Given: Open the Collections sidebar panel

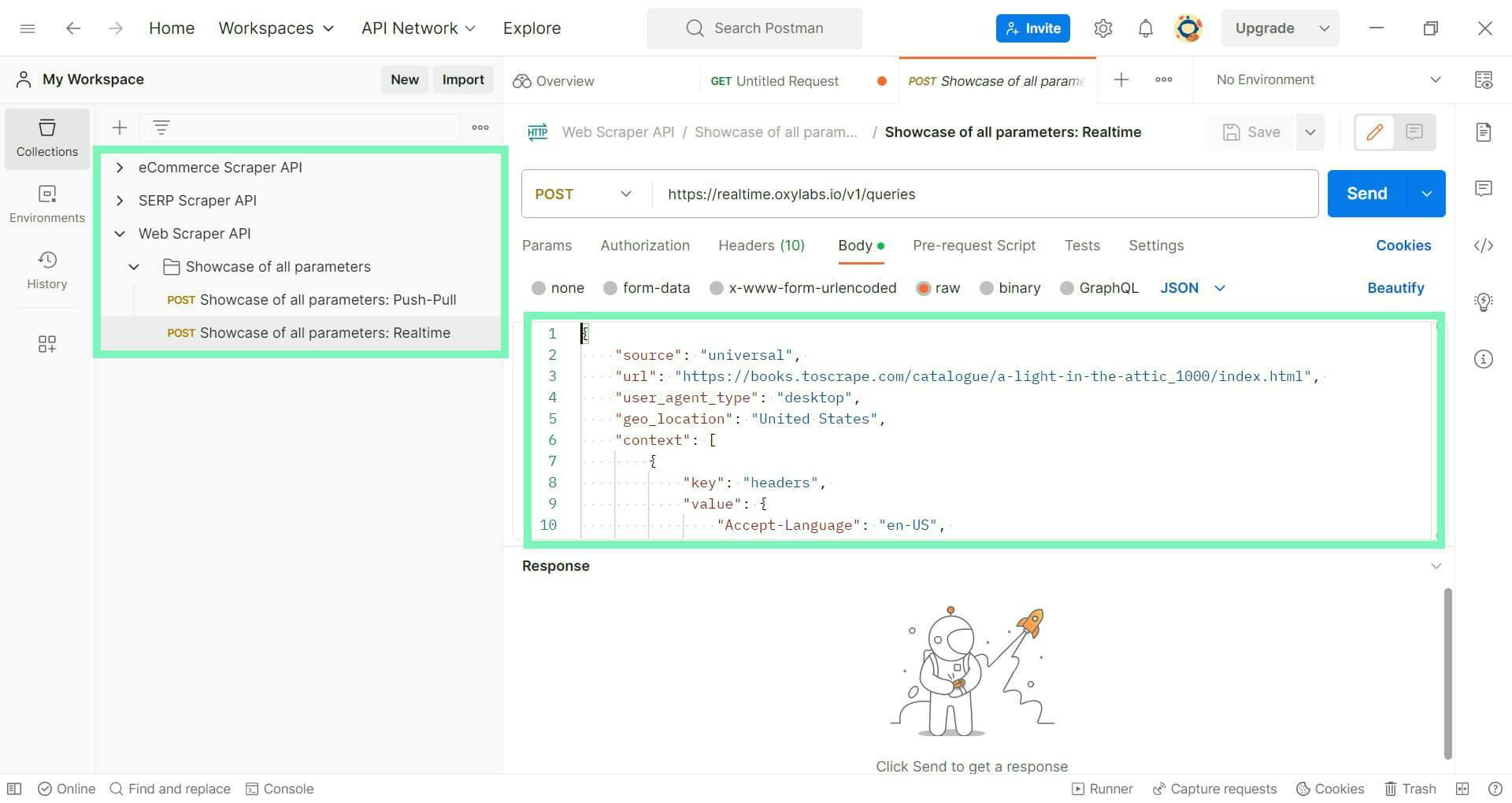Looking at the screenshot, I should (x=47, y=139).
